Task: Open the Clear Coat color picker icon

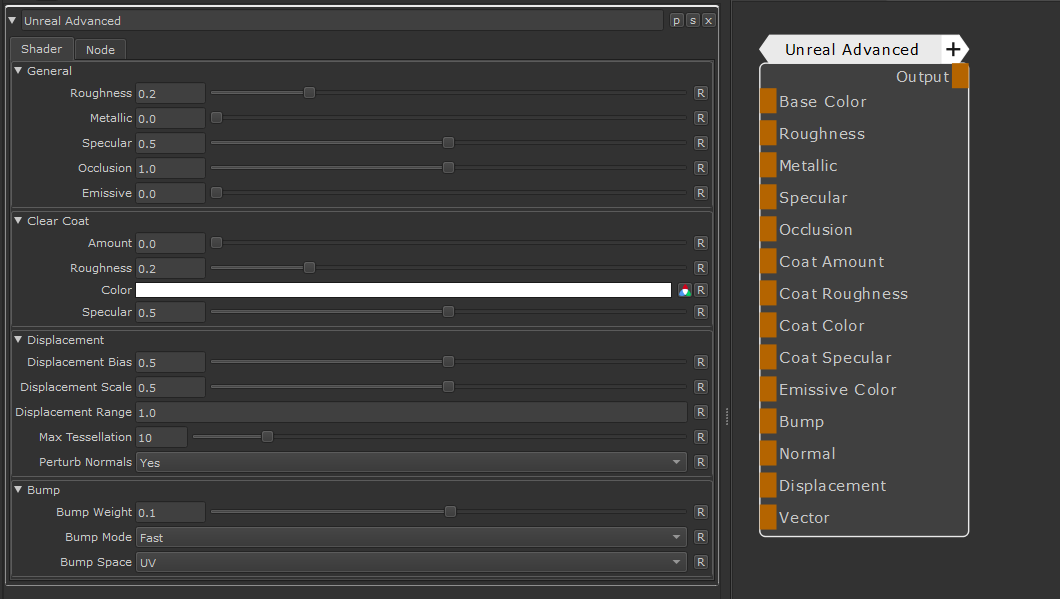Action: [x=685, y=290]
